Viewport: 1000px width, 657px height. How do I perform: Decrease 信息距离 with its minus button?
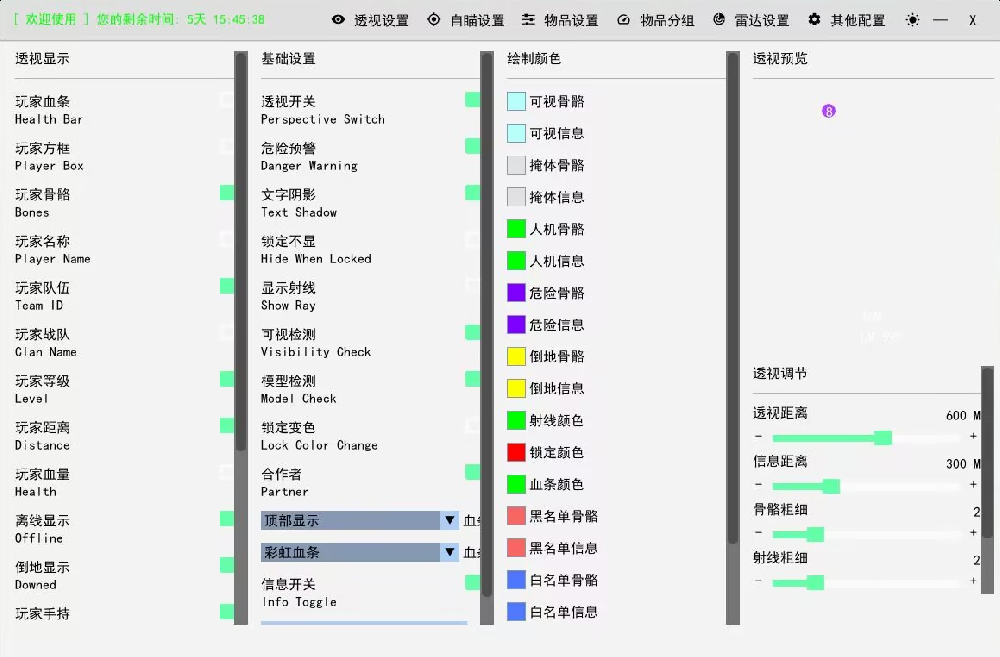pos(758,485)
